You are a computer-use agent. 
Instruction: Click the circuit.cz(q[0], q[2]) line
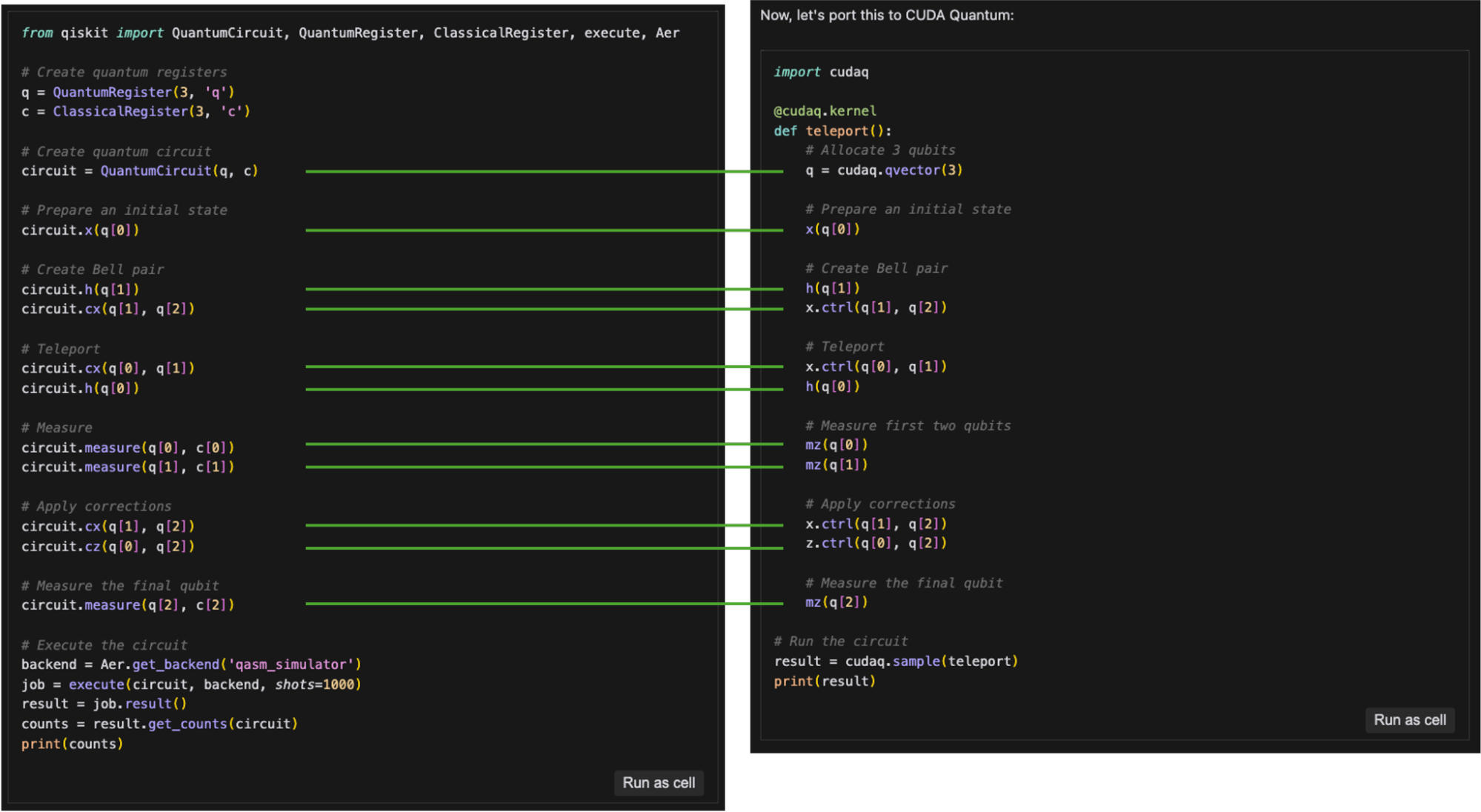(107, 546)
